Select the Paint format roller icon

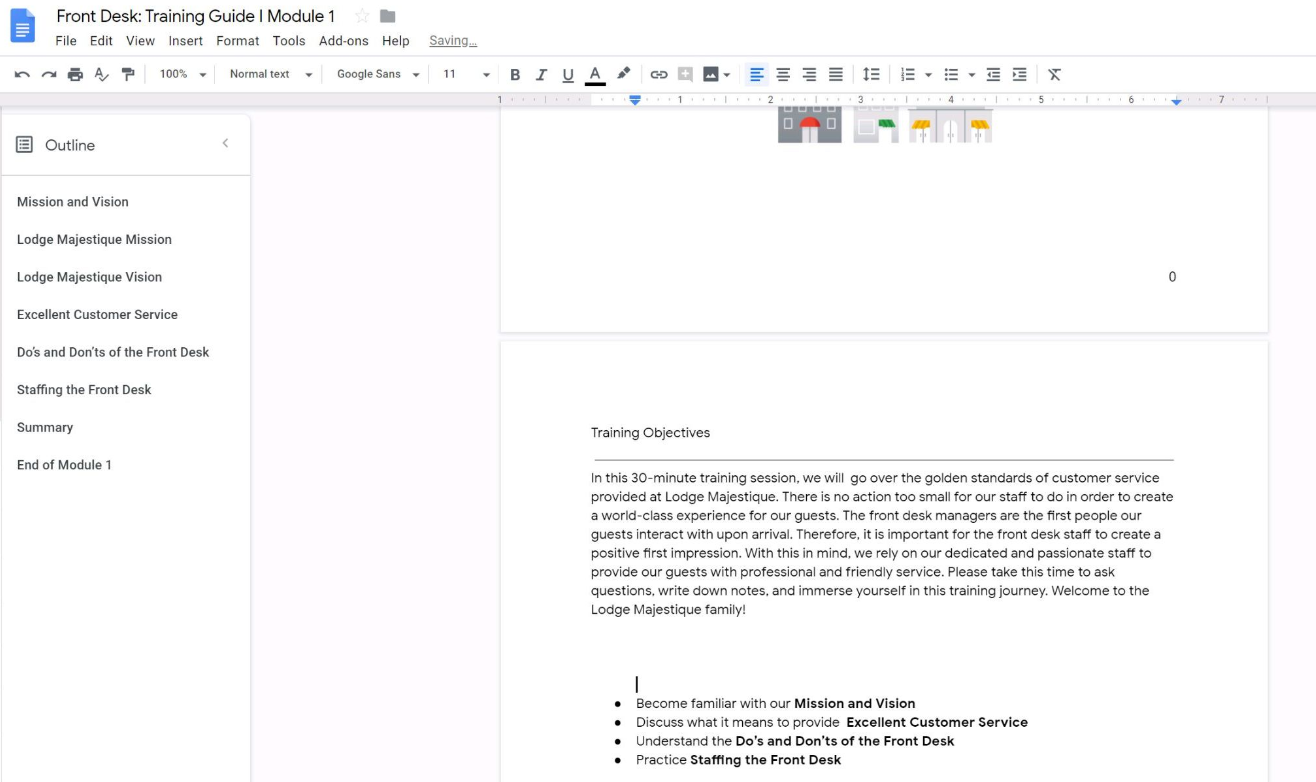(128, 74)
